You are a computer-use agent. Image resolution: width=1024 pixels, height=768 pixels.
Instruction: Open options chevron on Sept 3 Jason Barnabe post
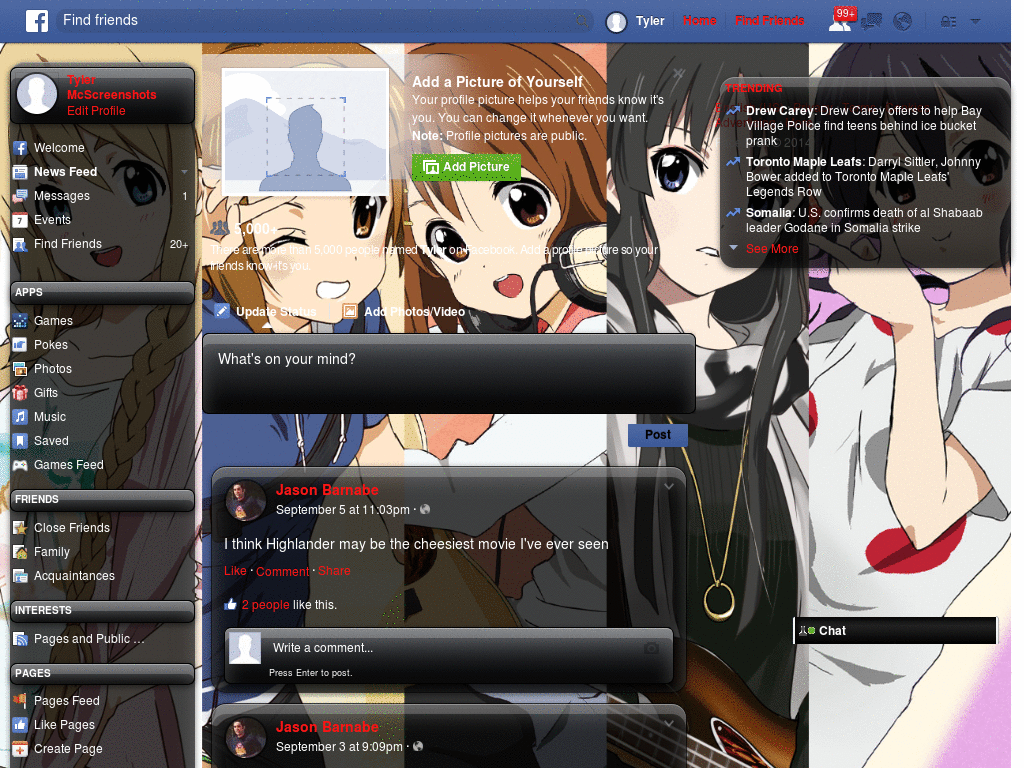pos(669,724)
